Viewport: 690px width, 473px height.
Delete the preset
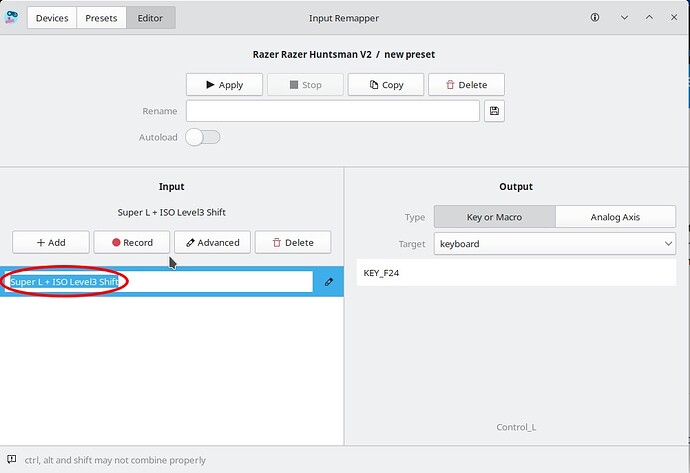466,84
